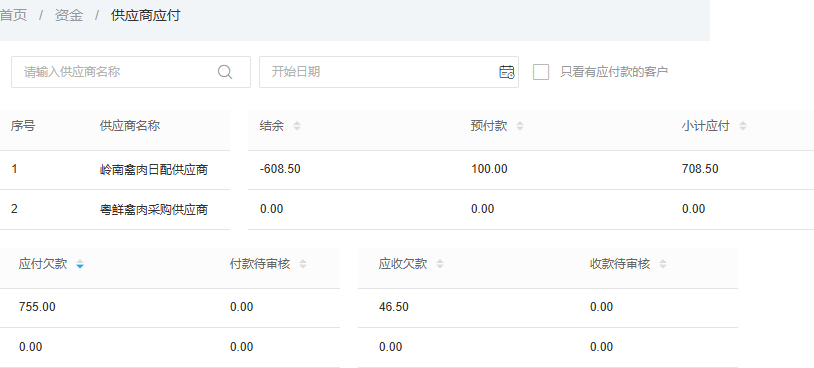Sort by 应收欠款 column arrows

(x=440, y=264)
